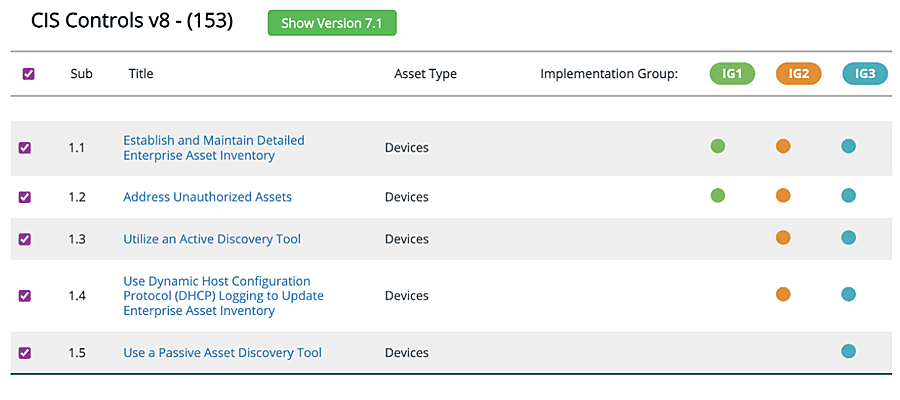Viewport: 900px width, 400px height.
Task: Click the Devices cell in row 1.5
Action: [407, 352]
